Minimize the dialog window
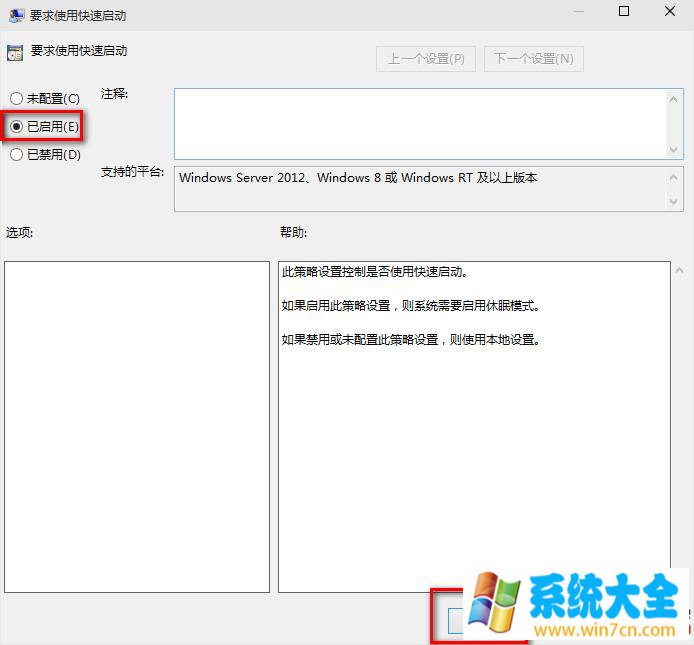This screenshot has width=694, height=645. coord(578,12)
